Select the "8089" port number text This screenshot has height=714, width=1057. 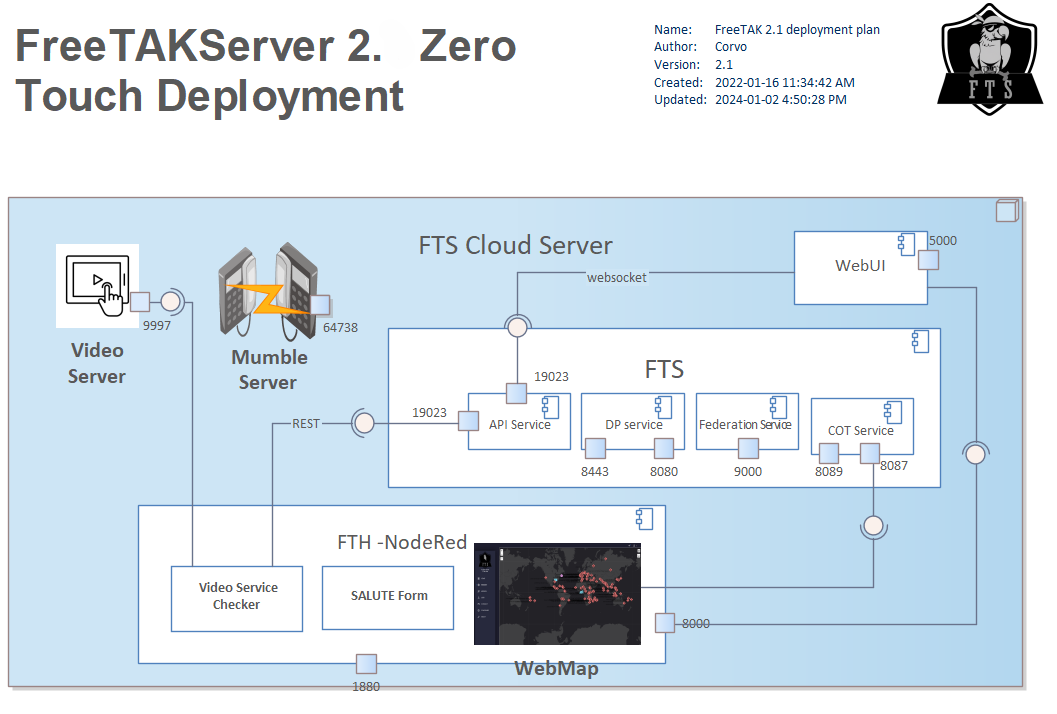(828, 472)
